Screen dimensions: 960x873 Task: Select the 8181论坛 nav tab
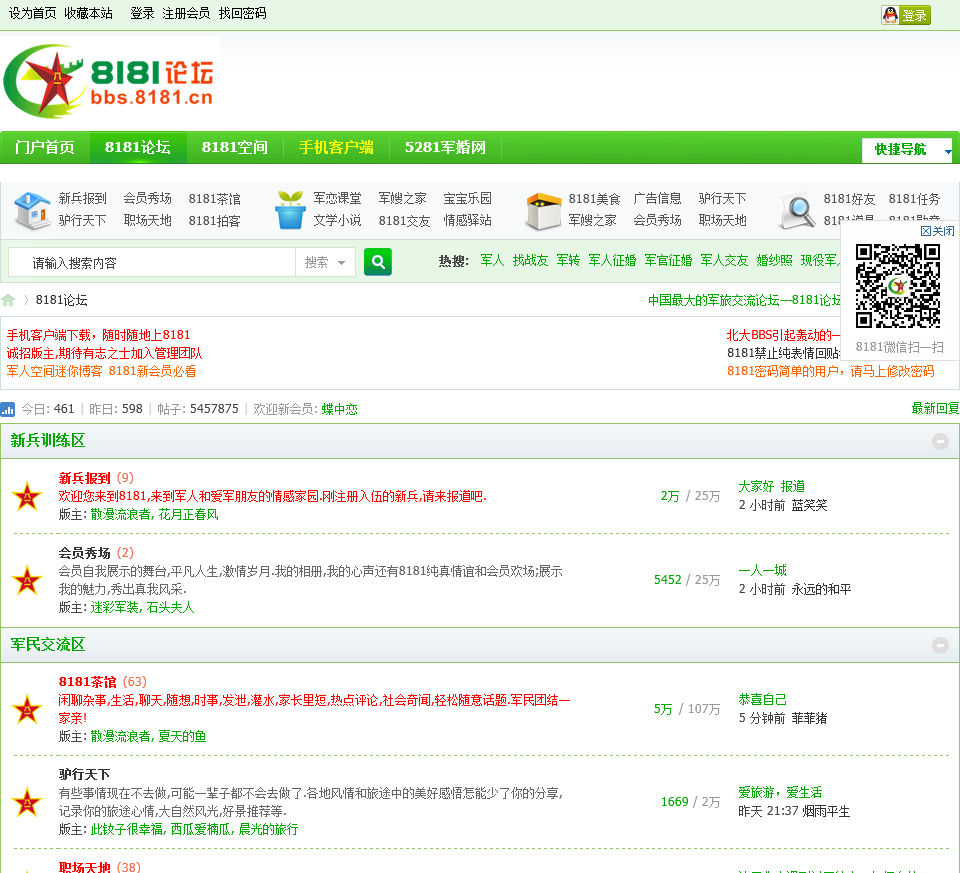pos(138,148)
